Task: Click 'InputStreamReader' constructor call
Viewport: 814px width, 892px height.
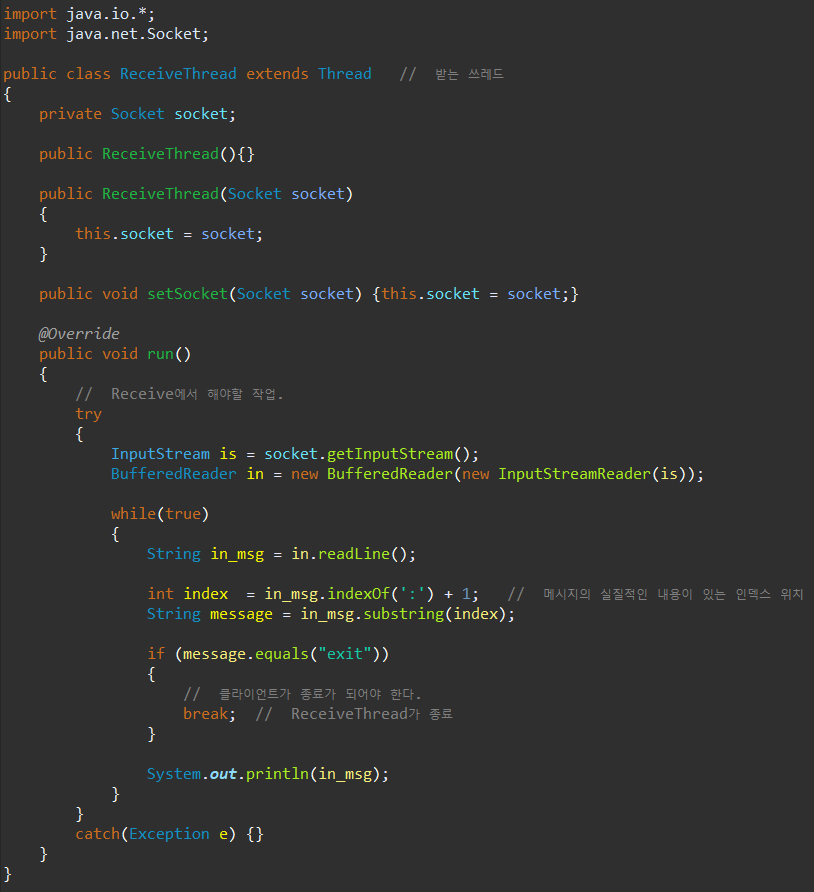Action: pyautogui.click(x=574, y=474)
